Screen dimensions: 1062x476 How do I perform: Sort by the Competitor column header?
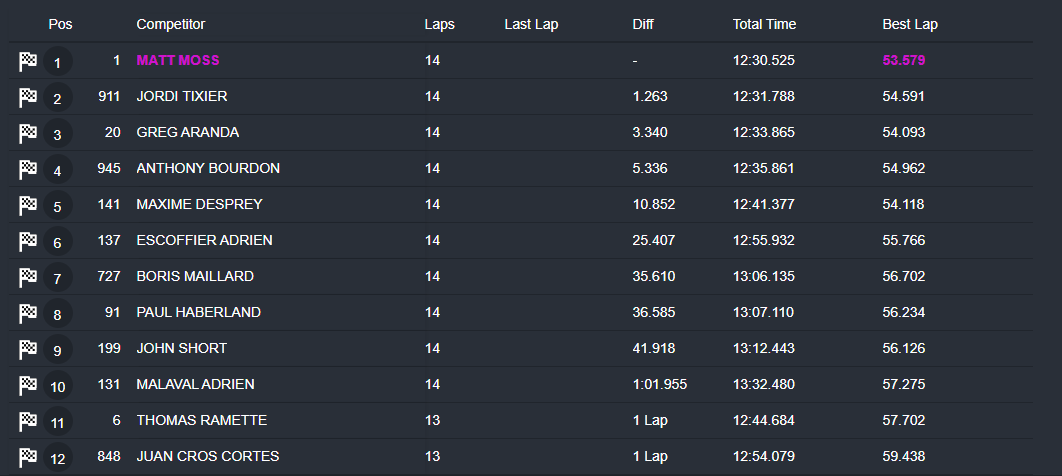click(170, 24)
